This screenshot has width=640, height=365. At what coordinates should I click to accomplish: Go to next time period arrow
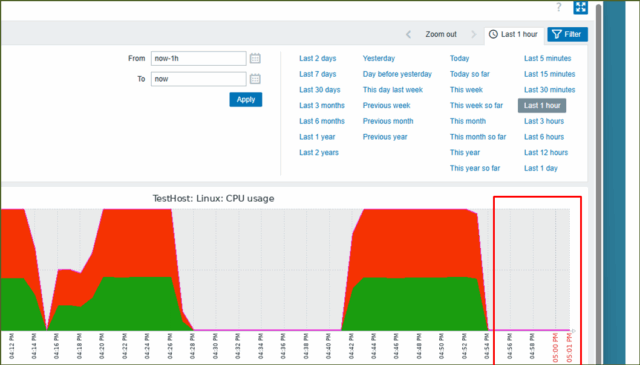[473, 34]
